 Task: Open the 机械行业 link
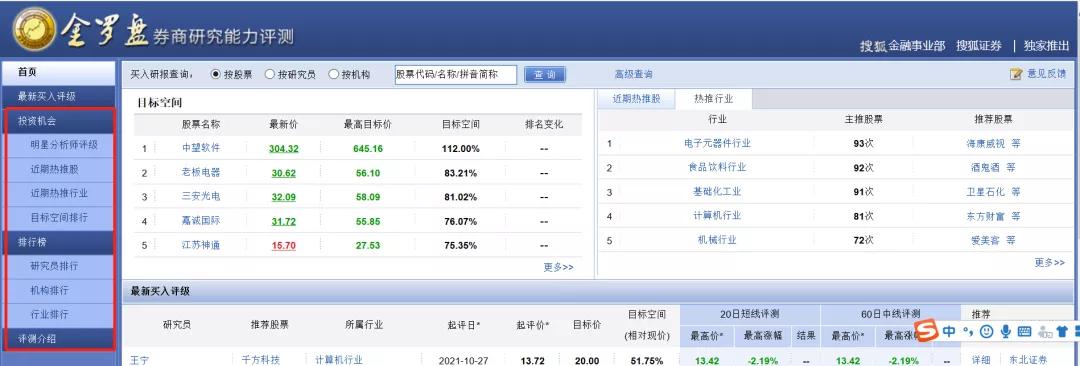717,240
